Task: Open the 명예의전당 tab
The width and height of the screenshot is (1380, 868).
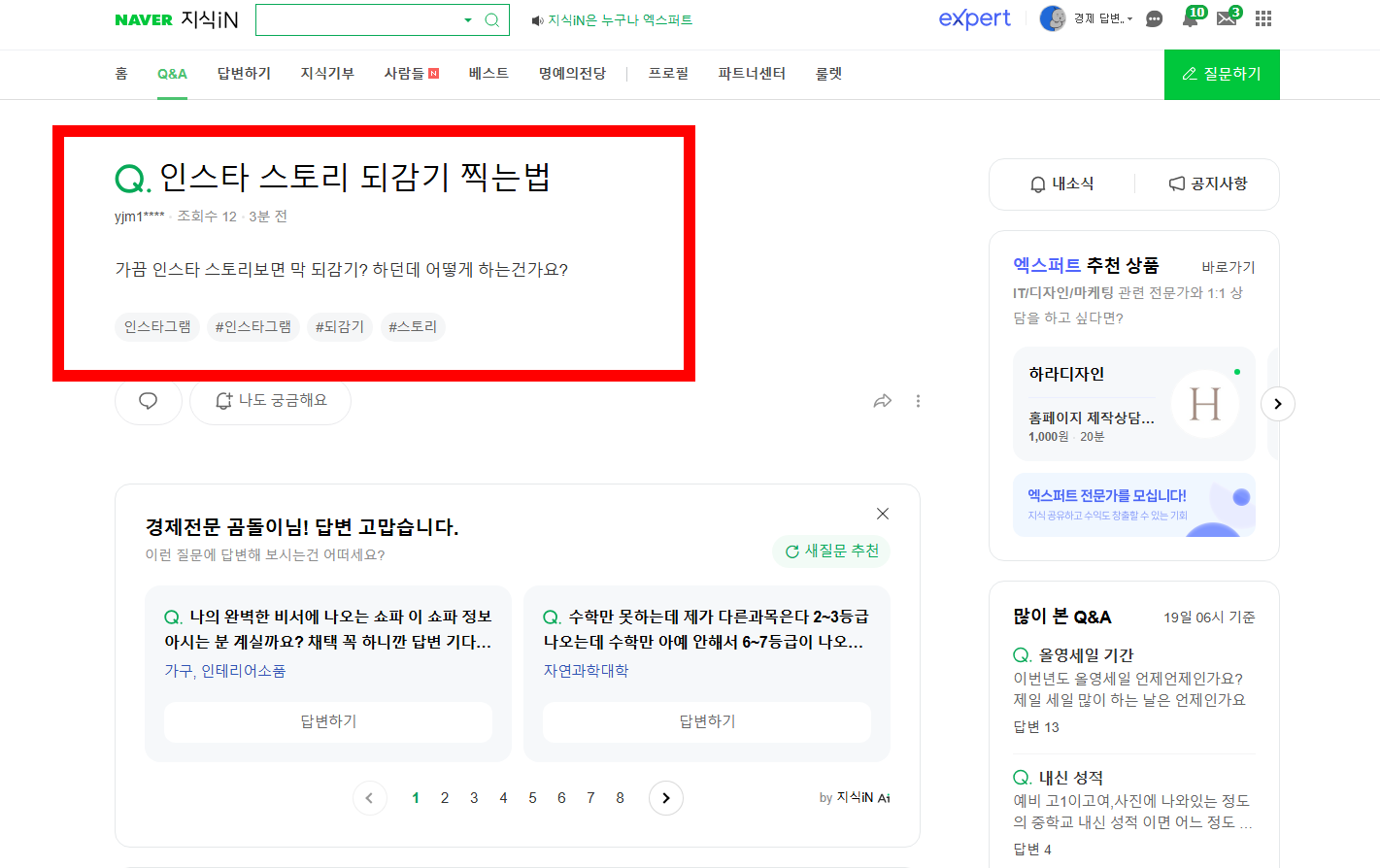Action: 573,74
